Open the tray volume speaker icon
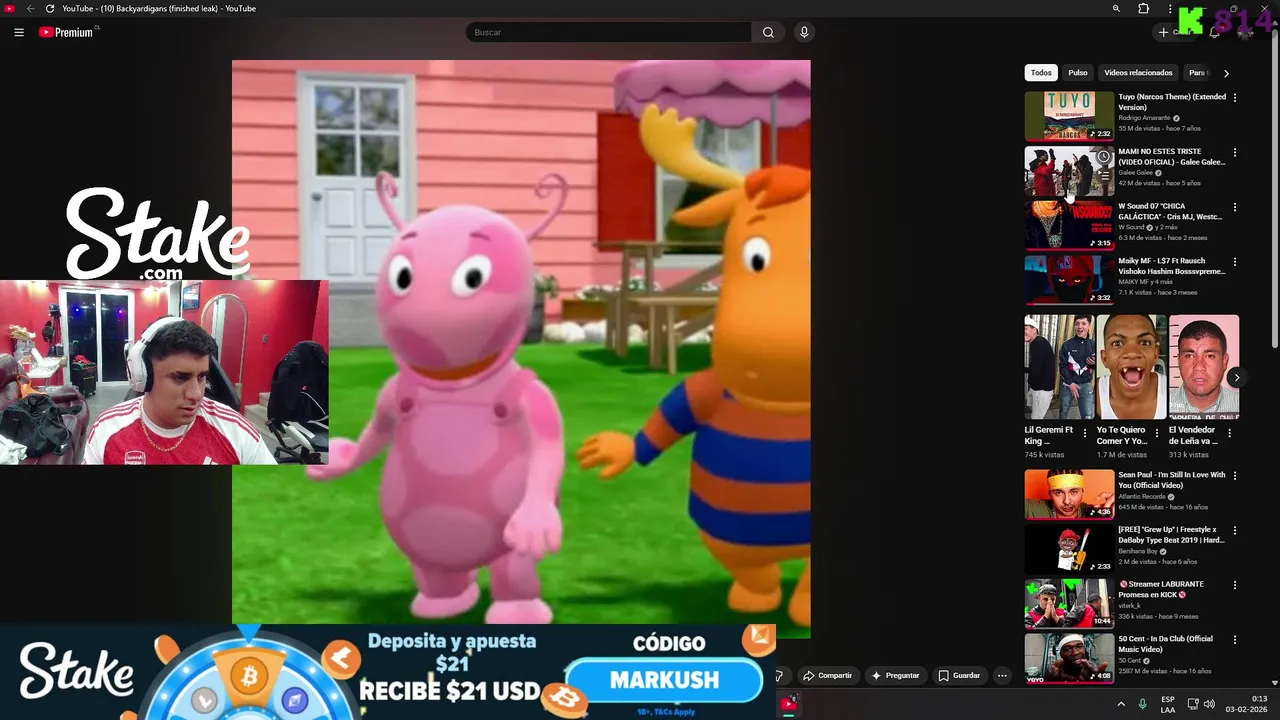1280x720 pixels. [x=1209, y=704]
